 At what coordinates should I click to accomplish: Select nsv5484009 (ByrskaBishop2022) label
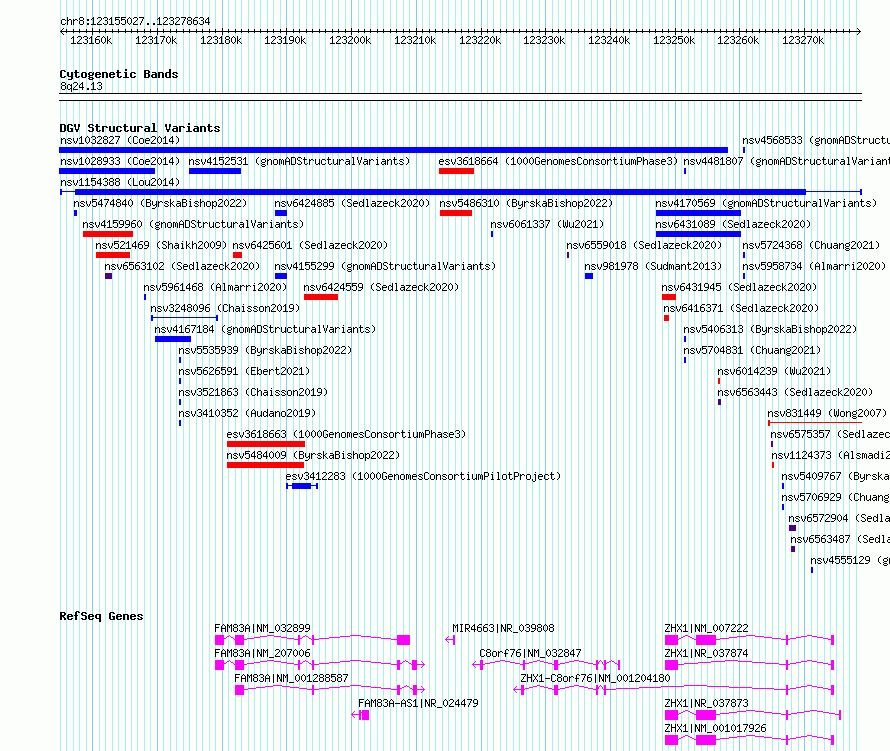313,455
